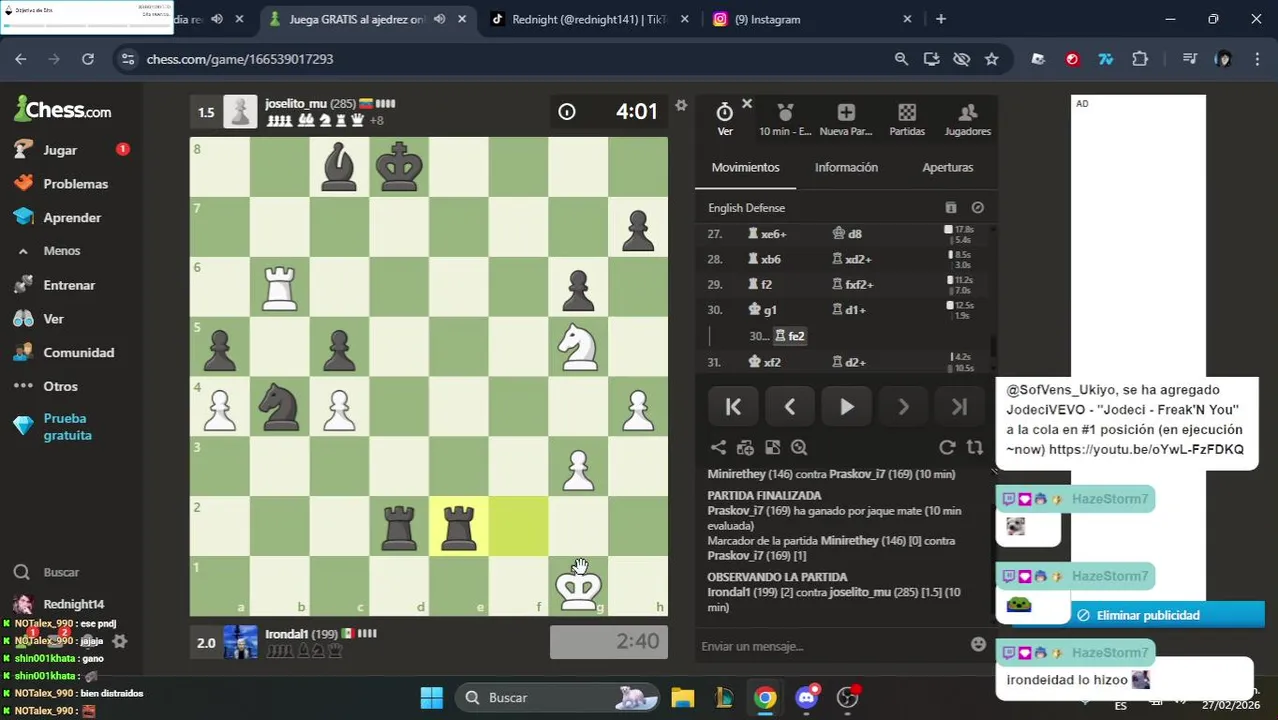Open a new browser tab
1278x720 pixels.
click(x=941, y=19)
